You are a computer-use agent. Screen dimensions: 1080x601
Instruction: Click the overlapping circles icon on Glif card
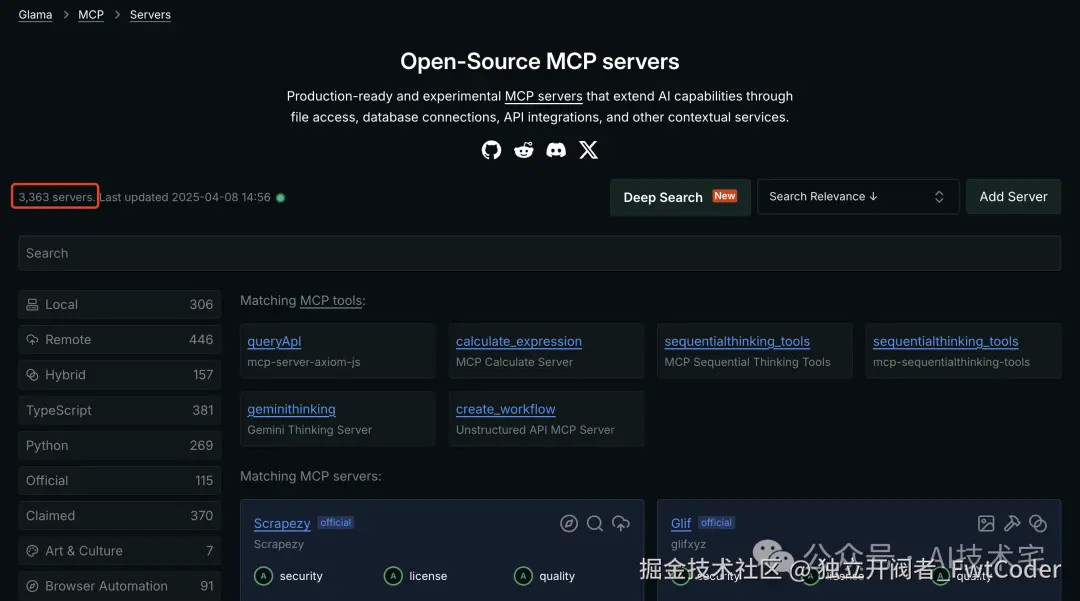click(1038, 523)
